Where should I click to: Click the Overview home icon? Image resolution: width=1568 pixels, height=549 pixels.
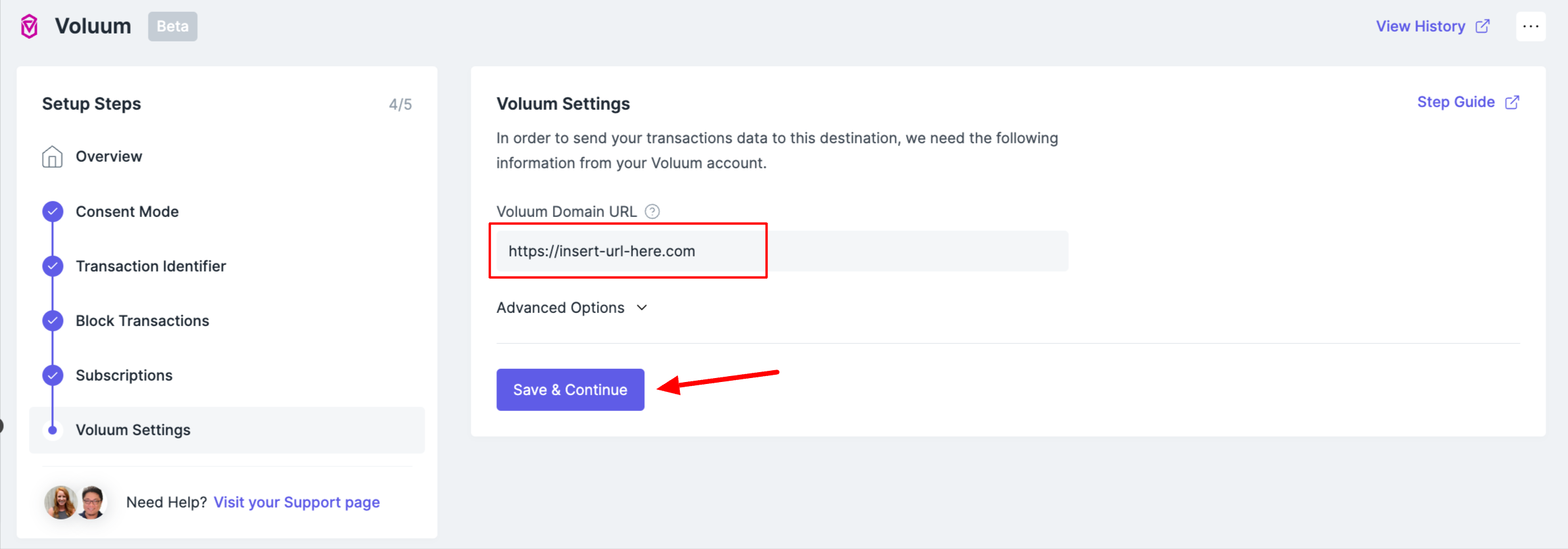53,156
